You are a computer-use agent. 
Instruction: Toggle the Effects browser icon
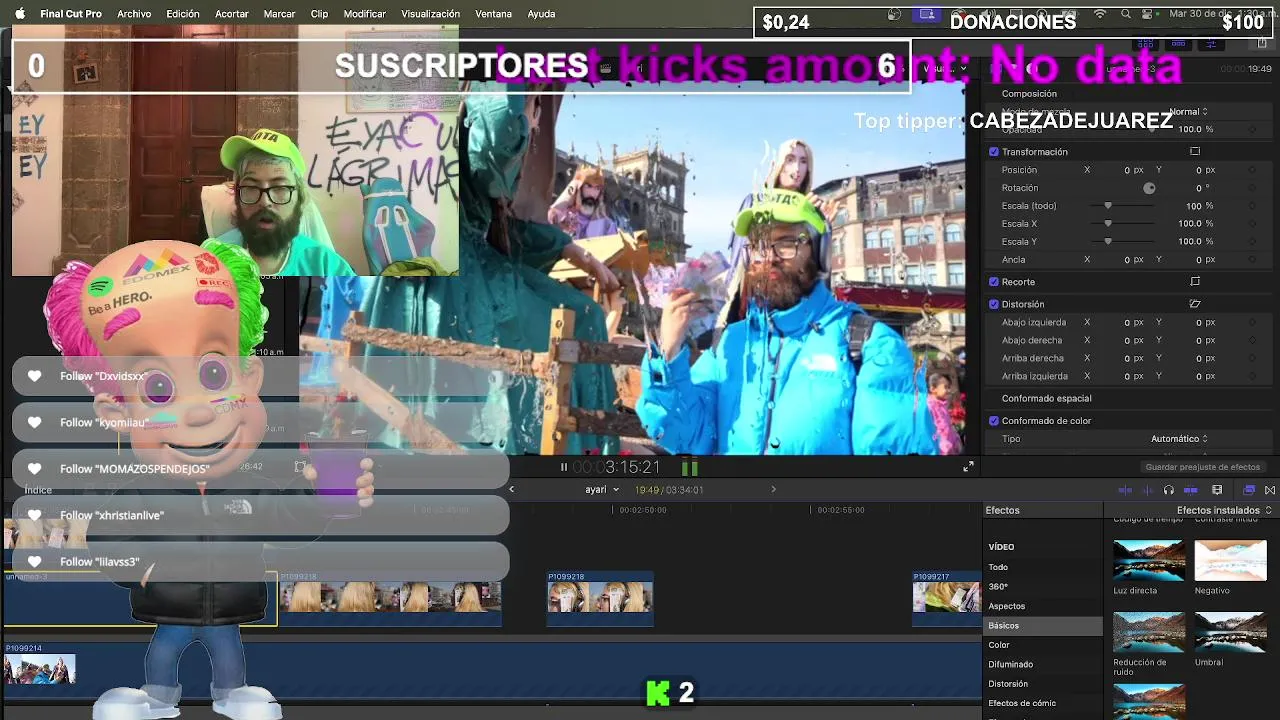pyautogui.click(x=1249, y=490)
